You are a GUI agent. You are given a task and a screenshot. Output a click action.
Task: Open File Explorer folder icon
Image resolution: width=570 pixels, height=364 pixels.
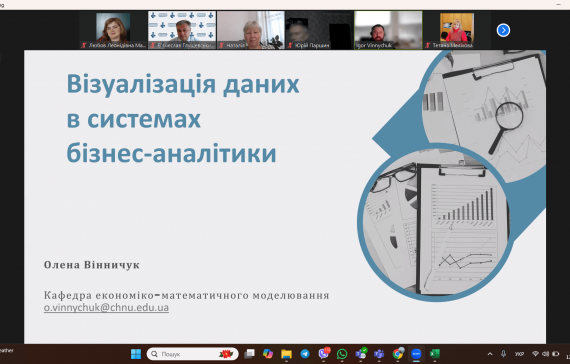(x=286, y=354)
